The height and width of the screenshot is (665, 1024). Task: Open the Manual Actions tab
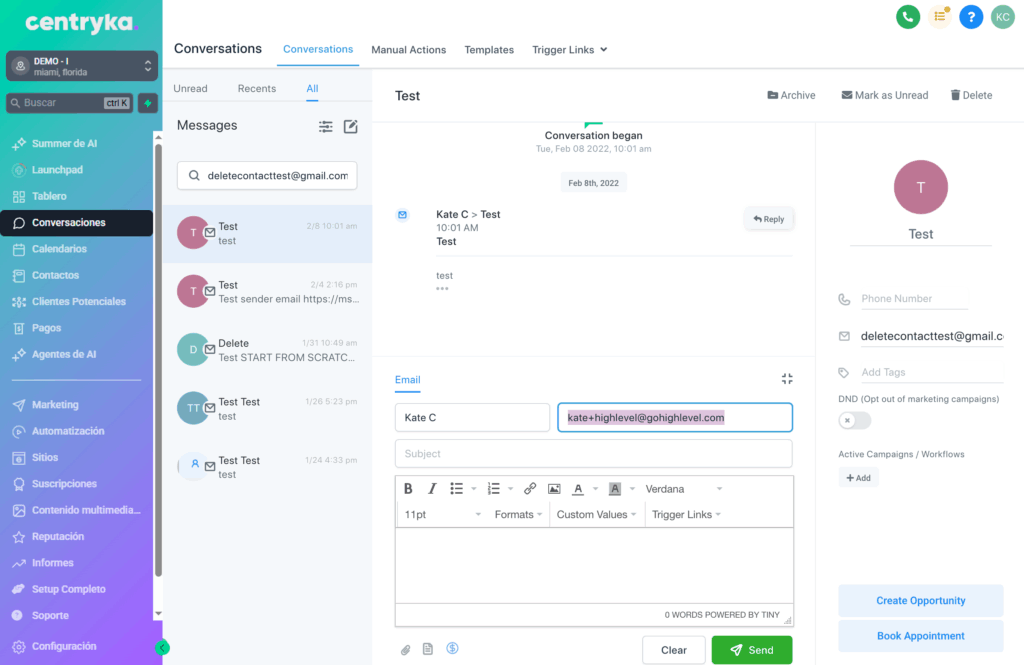[x=408, y=49]
